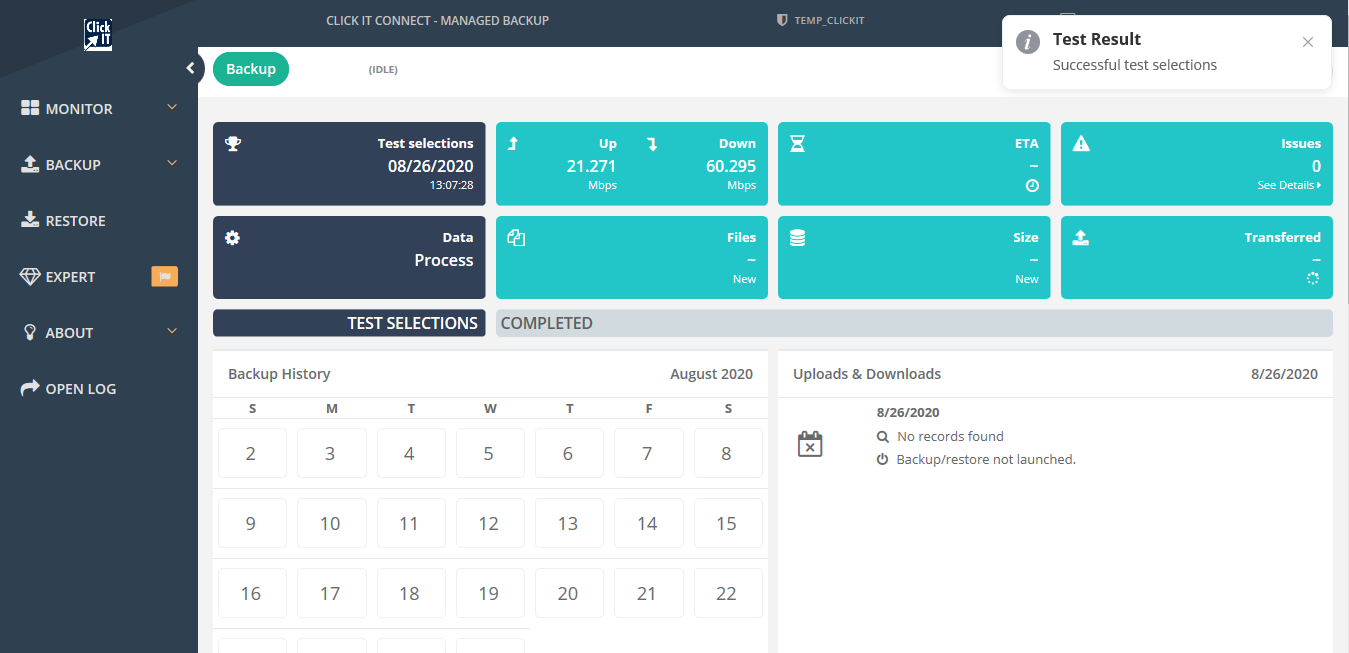Click the 8/26/2020 date in the Uploads & Downloads header

point(1284,374)
